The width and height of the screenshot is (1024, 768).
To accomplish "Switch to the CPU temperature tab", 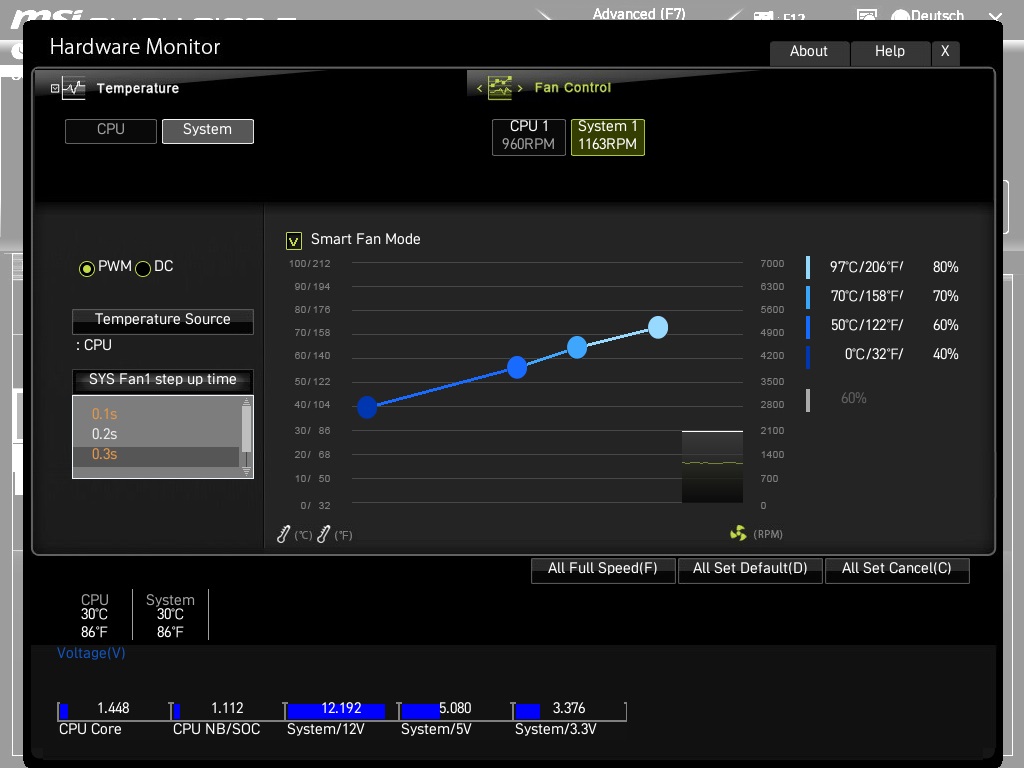I will (110, 131).
